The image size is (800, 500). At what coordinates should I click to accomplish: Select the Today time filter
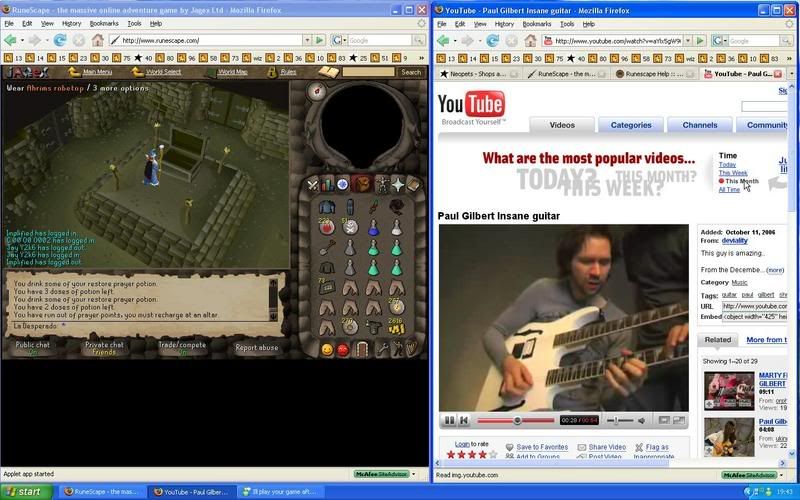727,164
